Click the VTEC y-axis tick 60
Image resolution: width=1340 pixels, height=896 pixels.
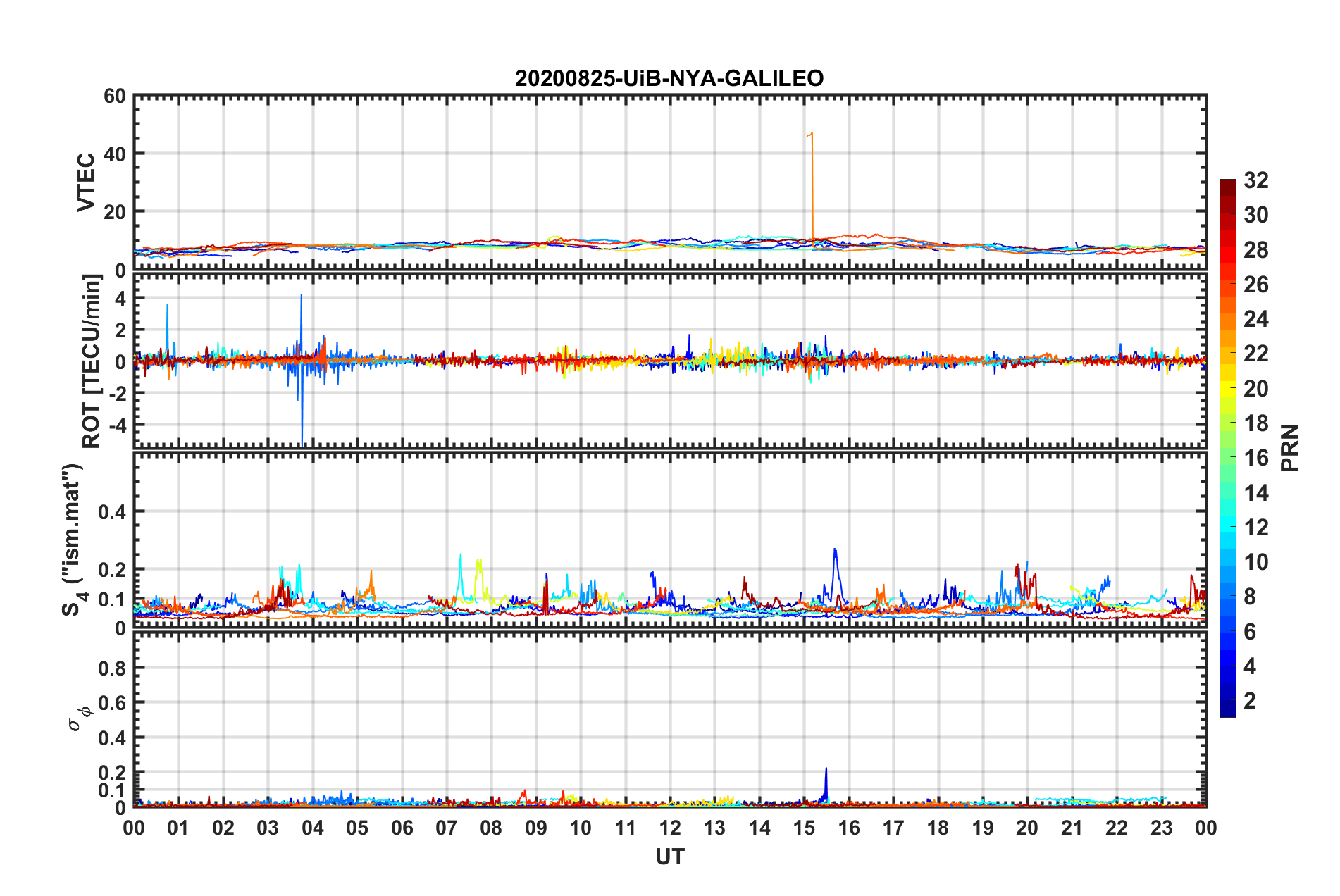coord(115,96)
